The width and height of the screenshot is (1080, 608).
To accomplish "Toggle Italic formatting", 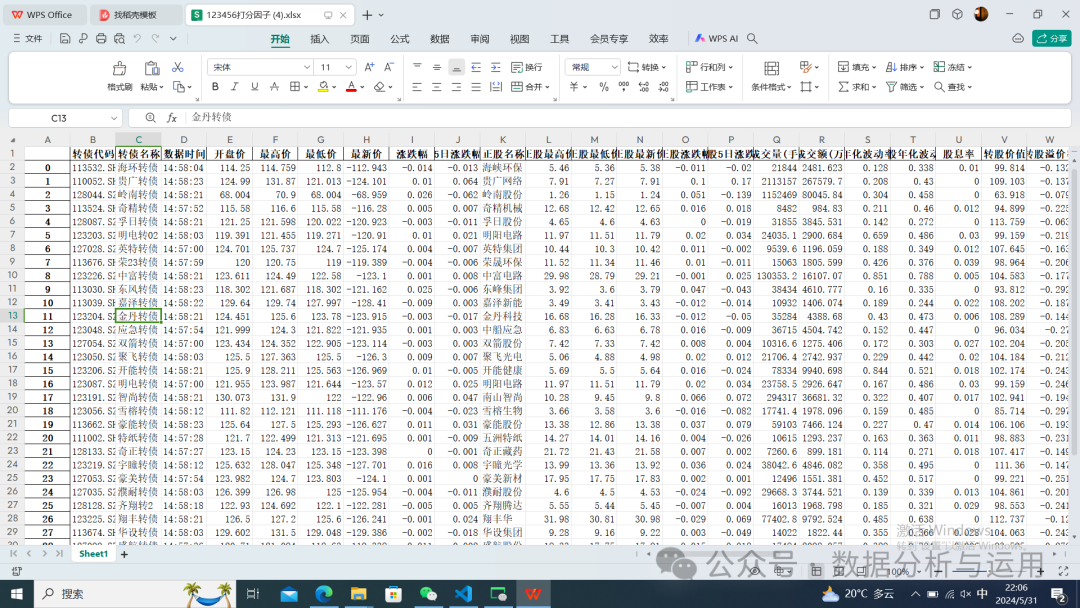I will pyautogui.click(x=234, y=87).
